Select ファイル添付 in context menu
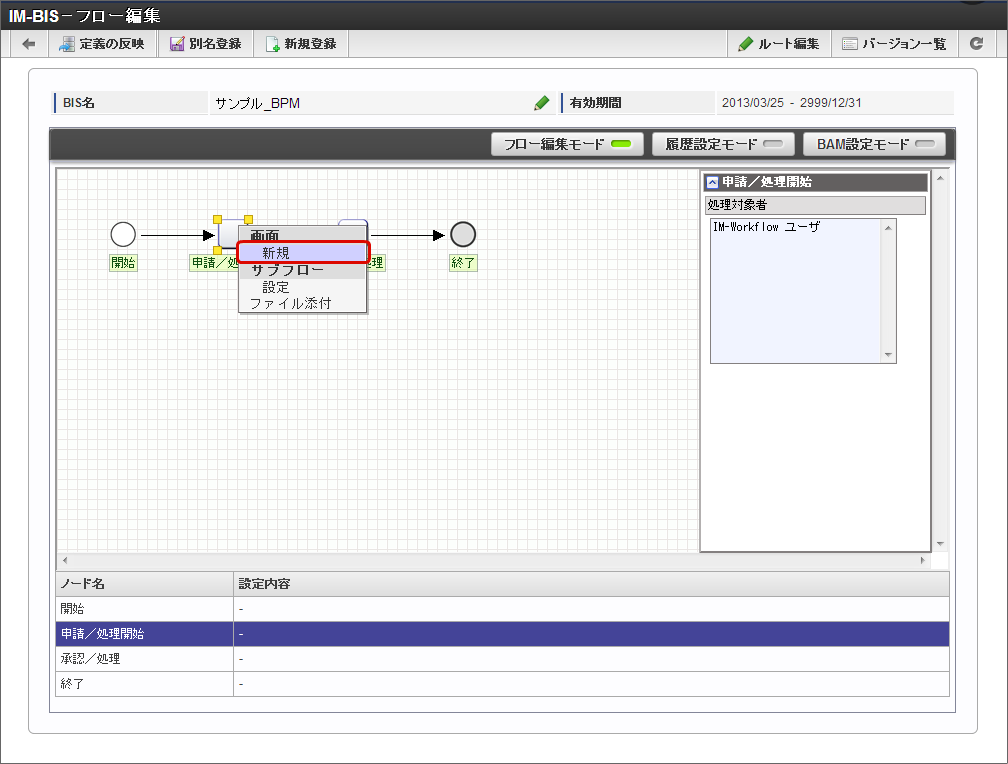1008x764 pixels. tap(290, 303)
